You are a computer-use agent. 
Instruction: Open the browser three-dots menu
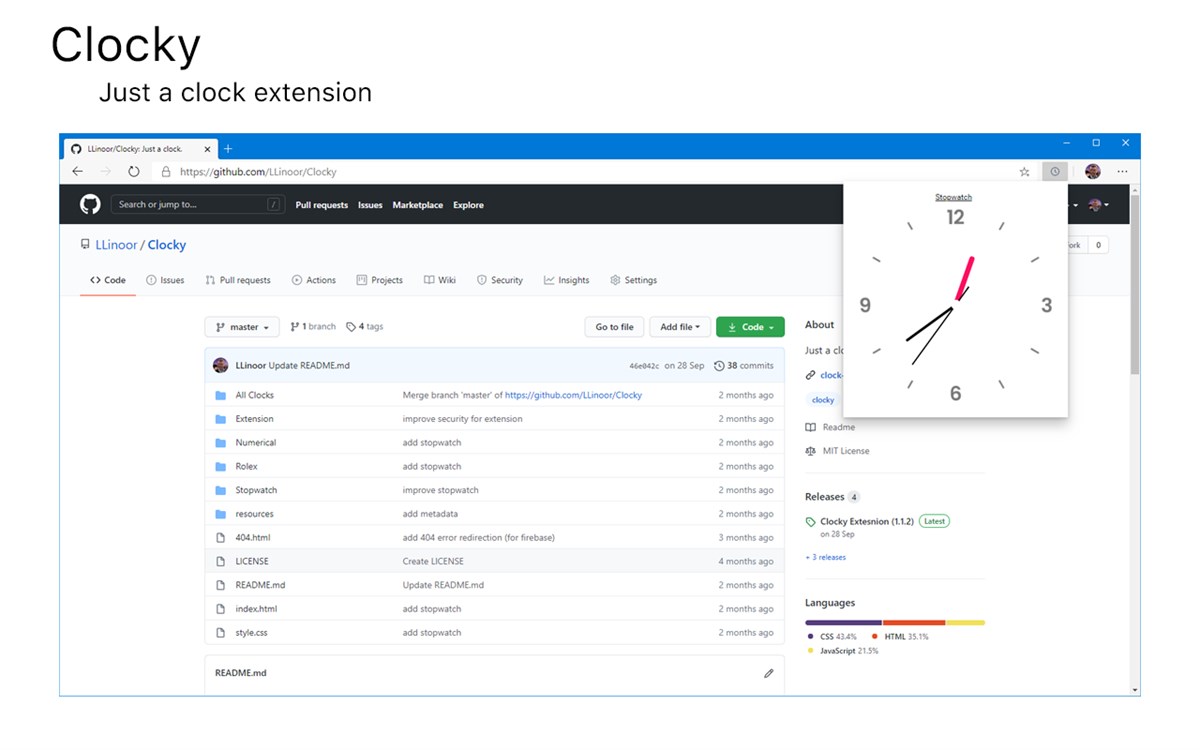coord(1122,172)
